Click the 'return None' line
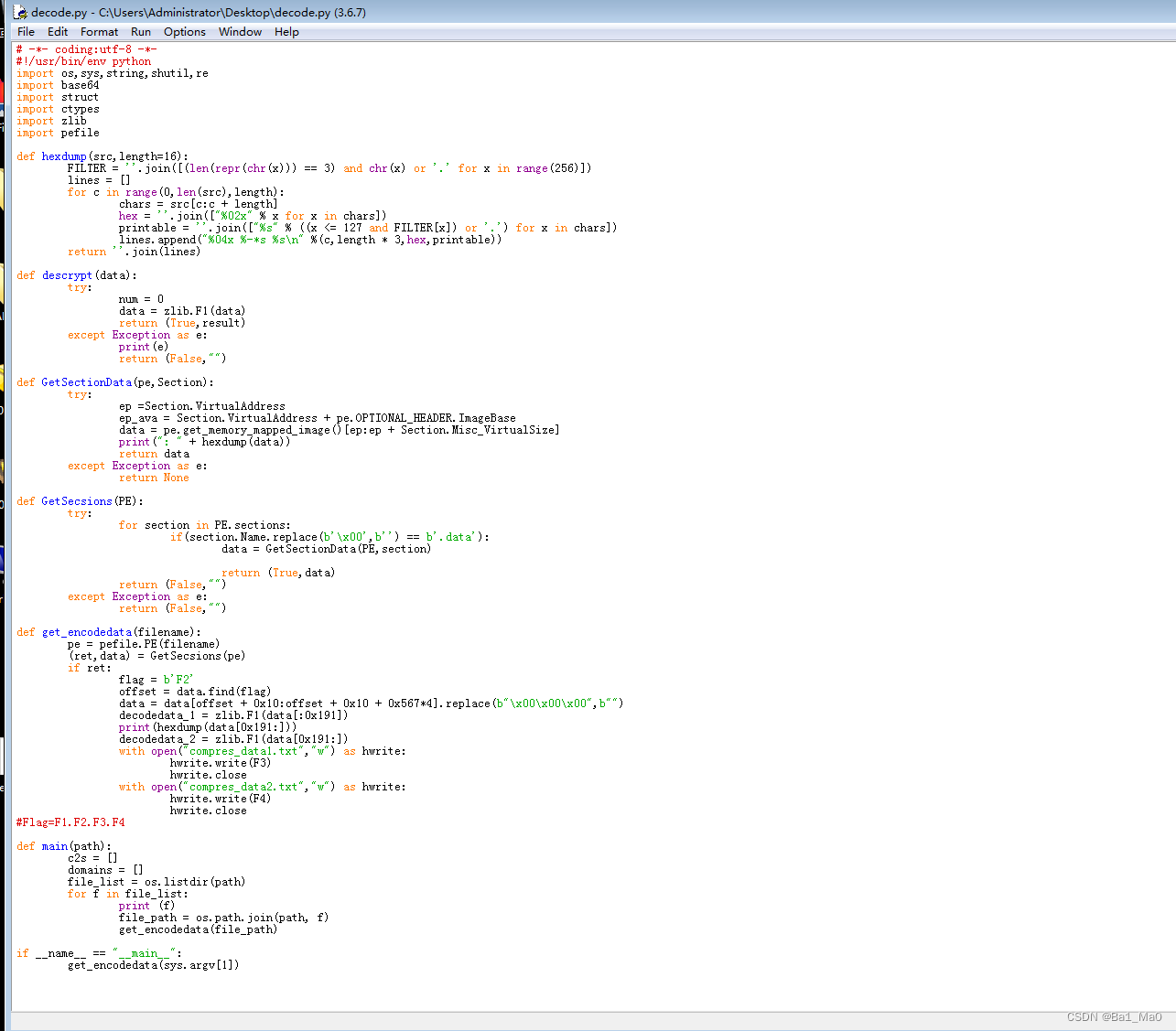The image size is (1176, 1031). (154, 478)
